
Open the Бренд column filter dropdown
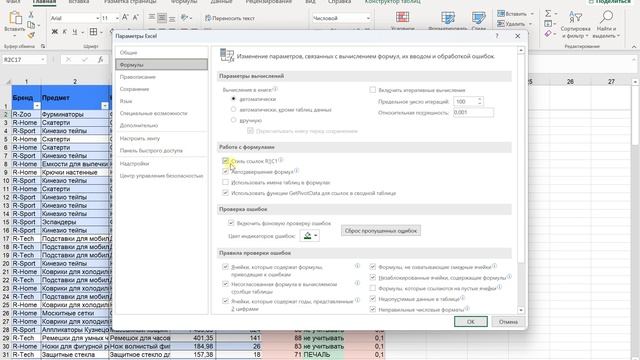coord(36,106)
